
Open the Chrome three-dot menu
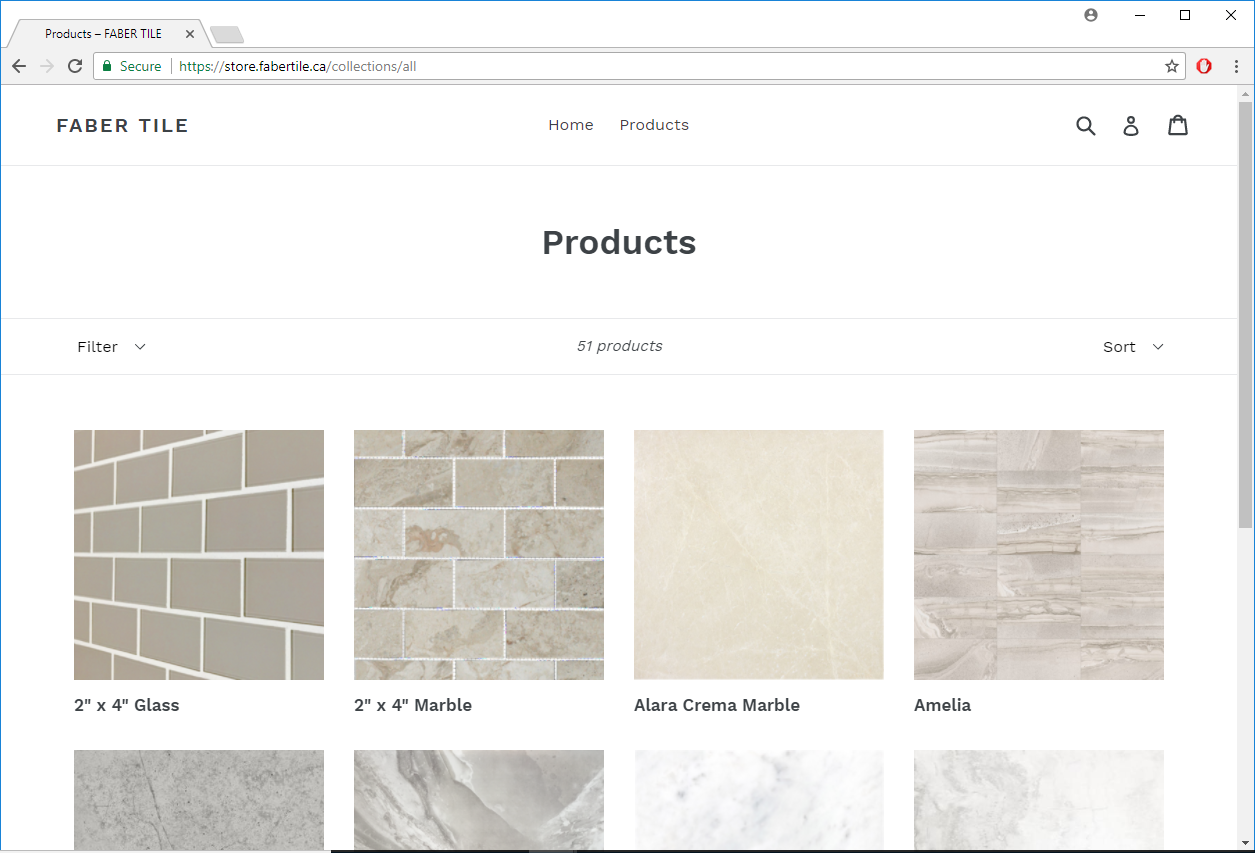pos(1236,66)
